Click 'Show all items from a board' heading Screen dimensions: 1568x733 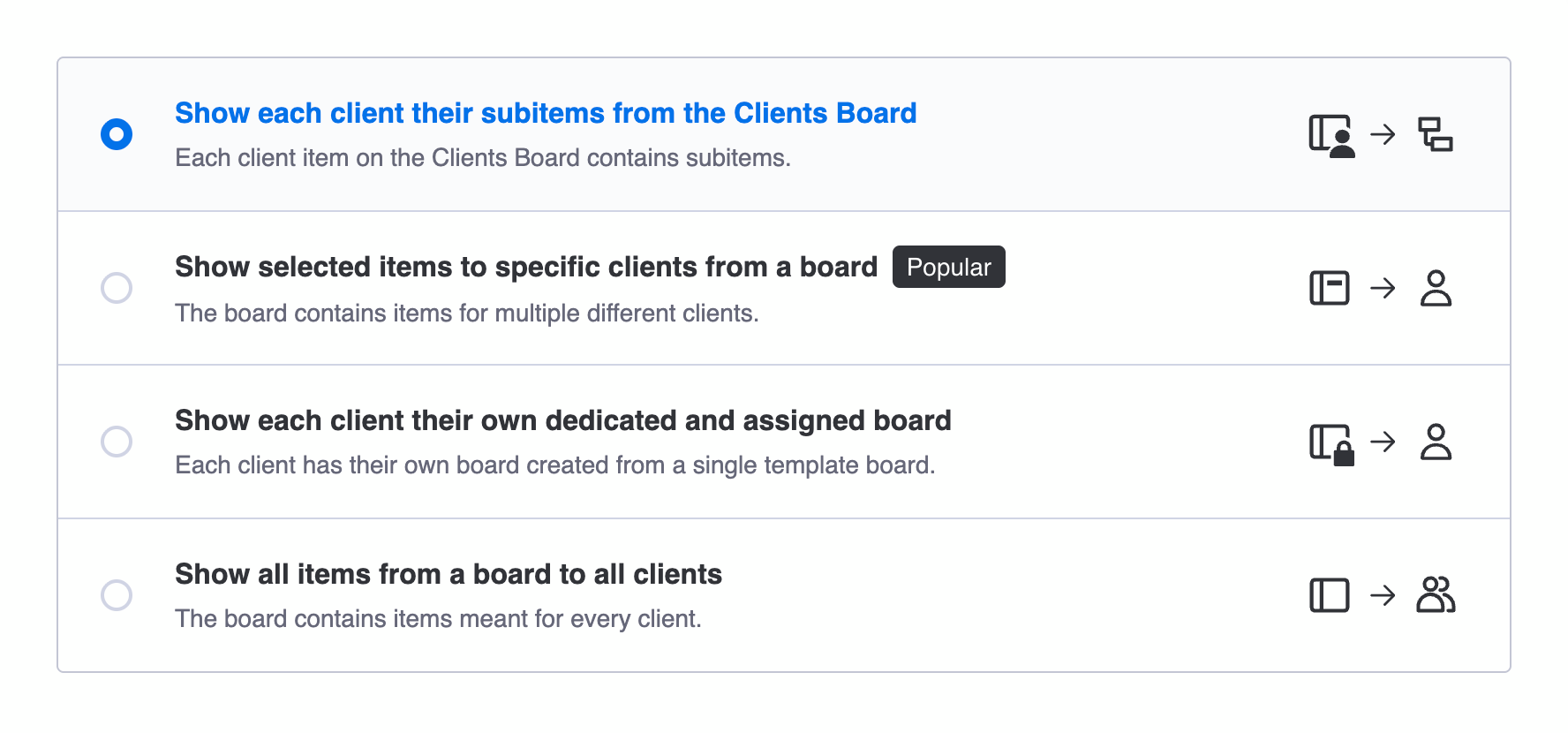pyautogui.click(x=448, y=574)
